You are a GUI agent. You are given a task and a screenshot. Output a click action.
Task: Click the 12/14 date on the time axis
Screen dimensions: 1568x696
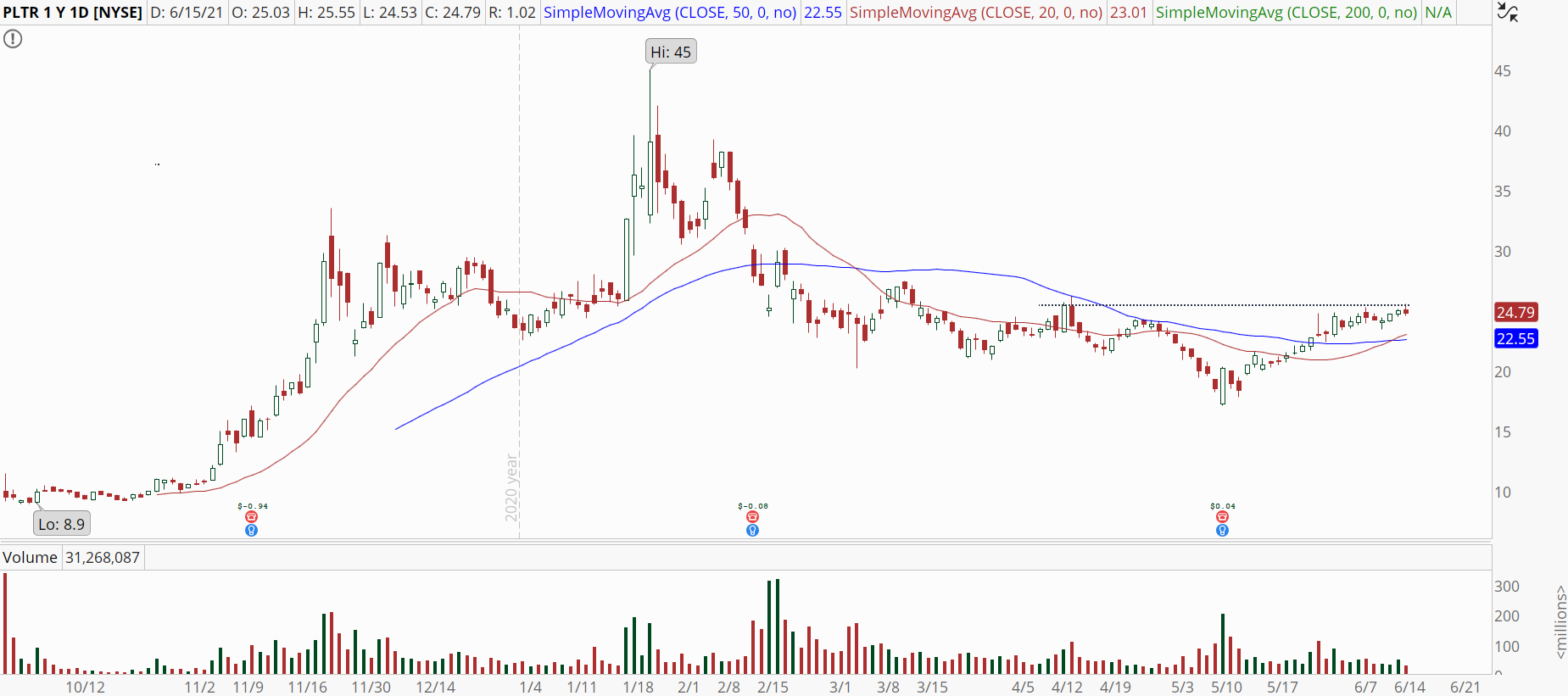point(435,687)
